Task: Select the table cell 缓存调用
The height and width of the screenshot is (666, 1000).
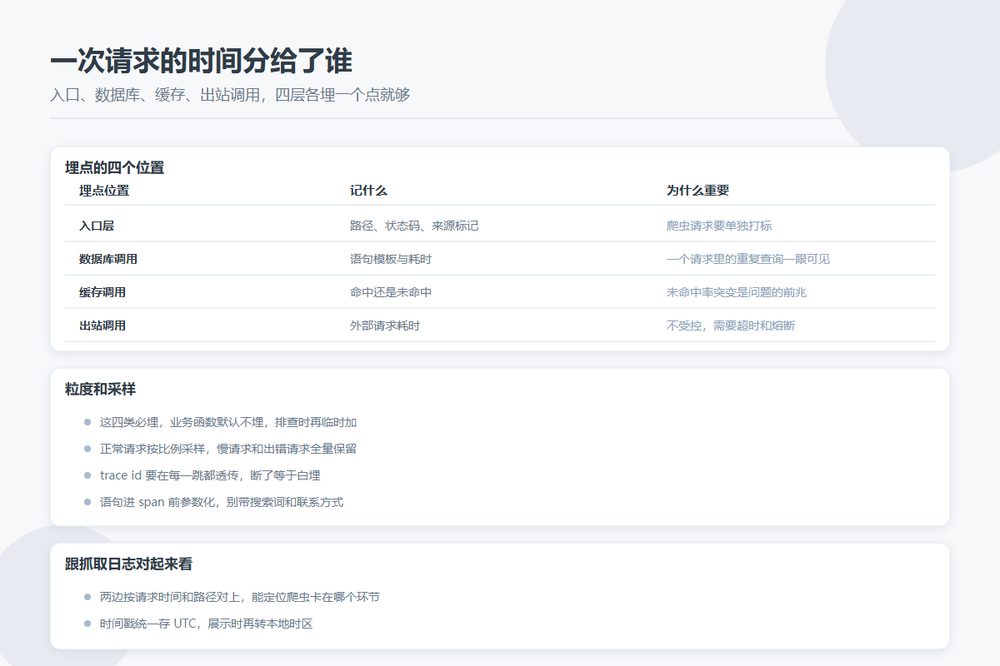Action: tap(103, 292)
